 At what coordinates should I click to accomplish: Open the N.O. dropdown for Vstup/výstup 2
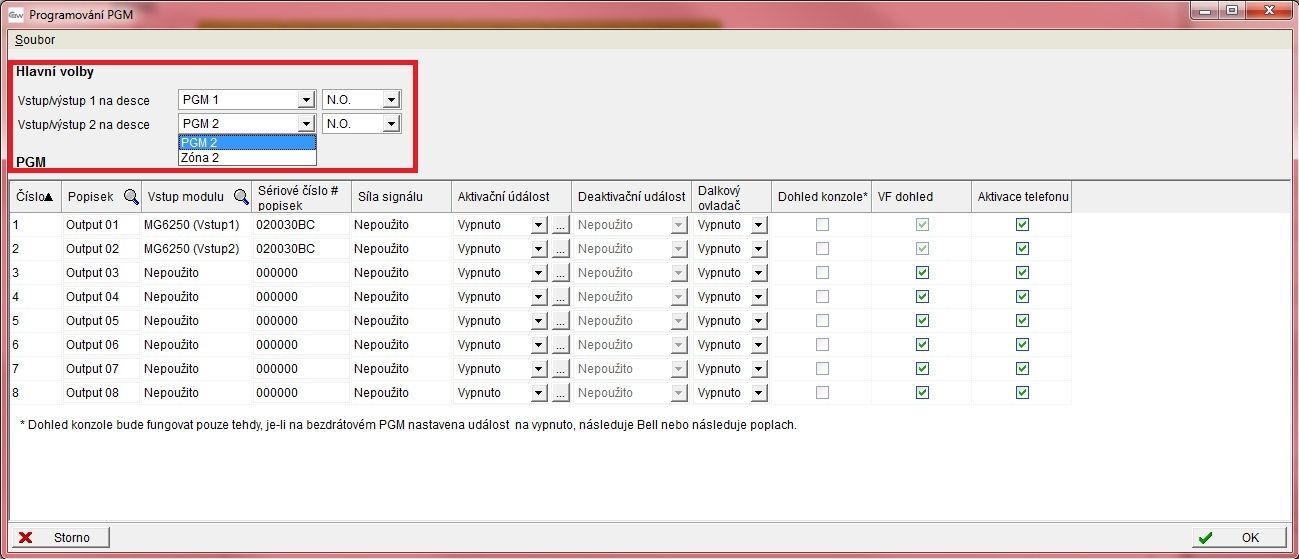click(391, 124)
